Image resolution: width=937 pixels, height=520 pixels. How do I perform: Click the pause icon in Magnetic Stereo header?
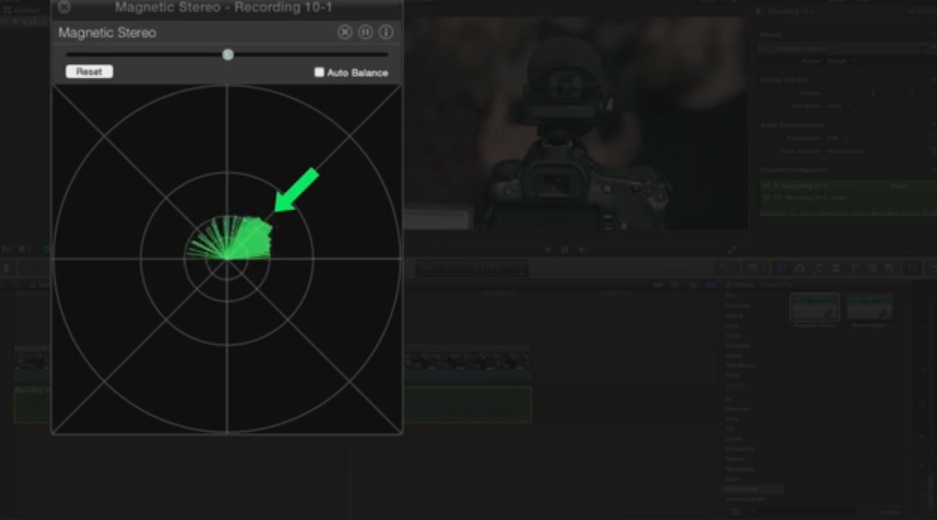coord(365,32)
